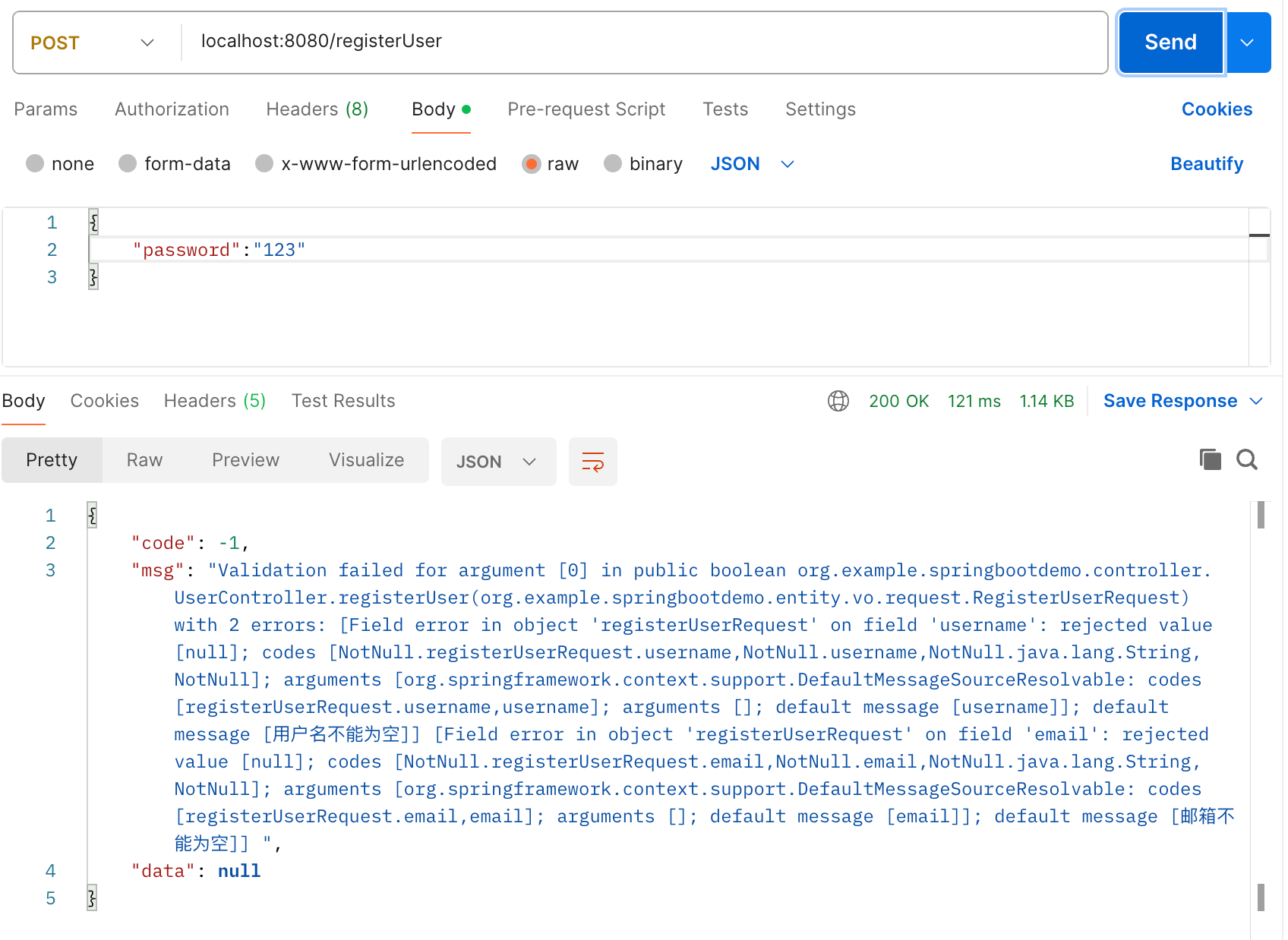Click the 1.14 KB response size
Viewport: 1288px width, 940px height.
(x=1046, y=401)
